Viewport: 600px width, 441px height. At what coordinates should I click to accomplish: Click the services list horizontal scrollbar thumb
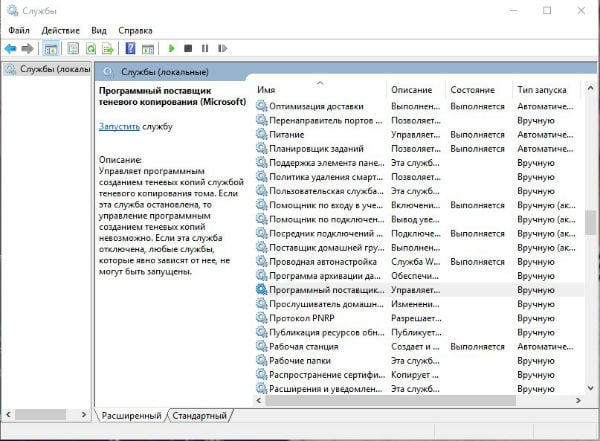(x=390, y=400)
